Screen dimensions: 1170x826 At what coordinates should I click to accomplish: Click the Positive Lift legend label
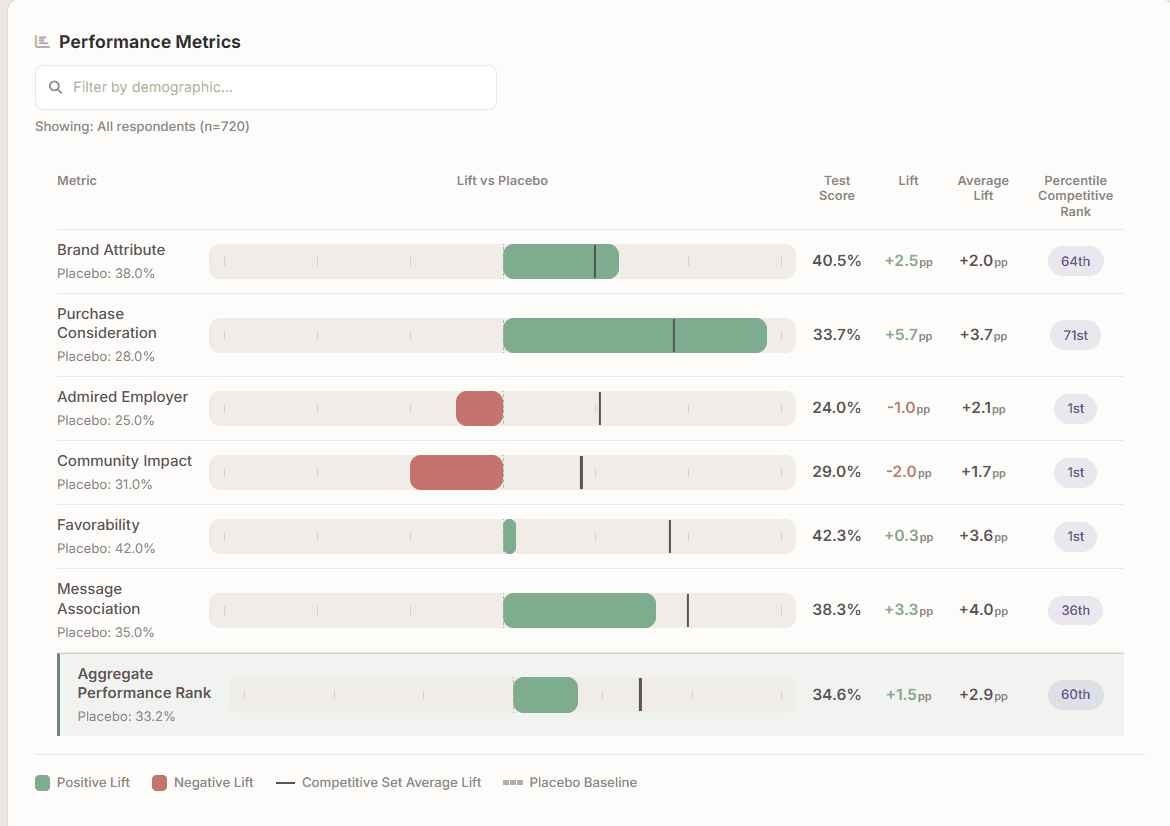[x=93, y=783]
